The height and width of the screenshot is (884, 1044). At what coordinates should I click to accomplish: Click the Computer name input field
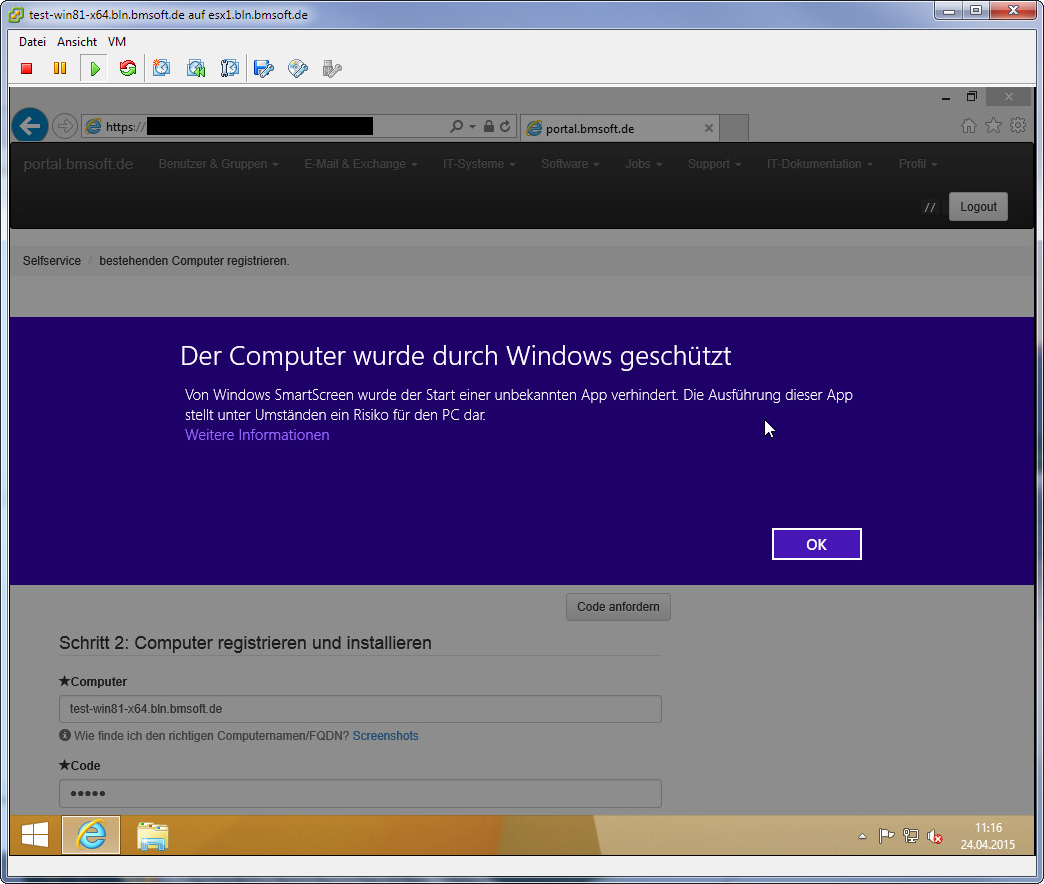coord(360,709)
